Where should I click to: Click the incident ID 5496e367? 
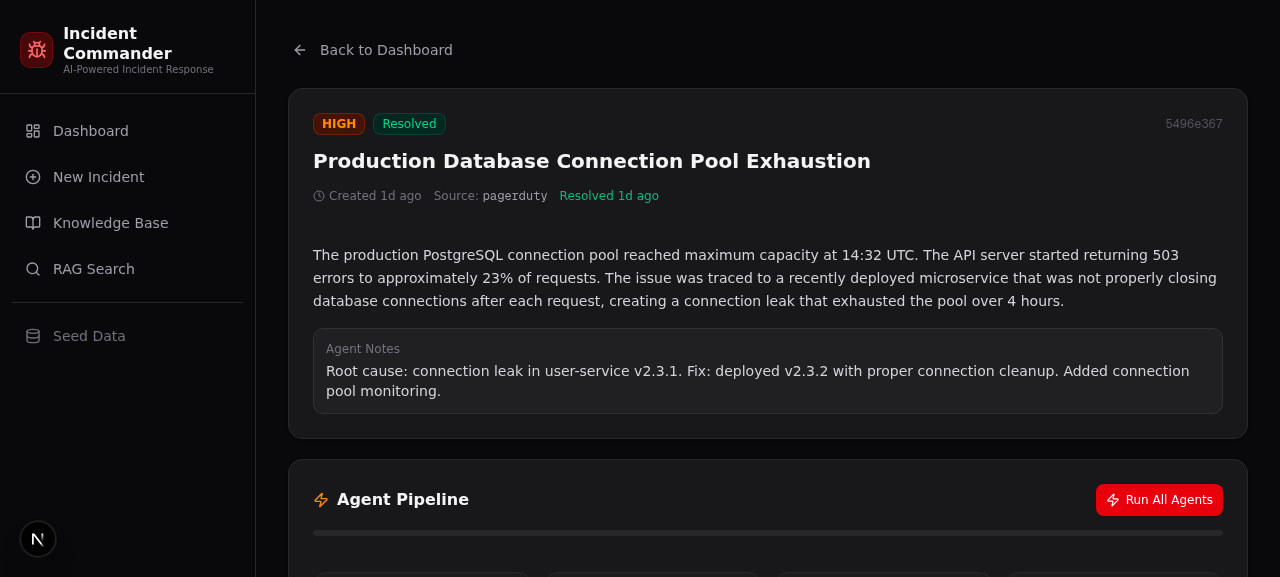click(x=1194, y=124)
